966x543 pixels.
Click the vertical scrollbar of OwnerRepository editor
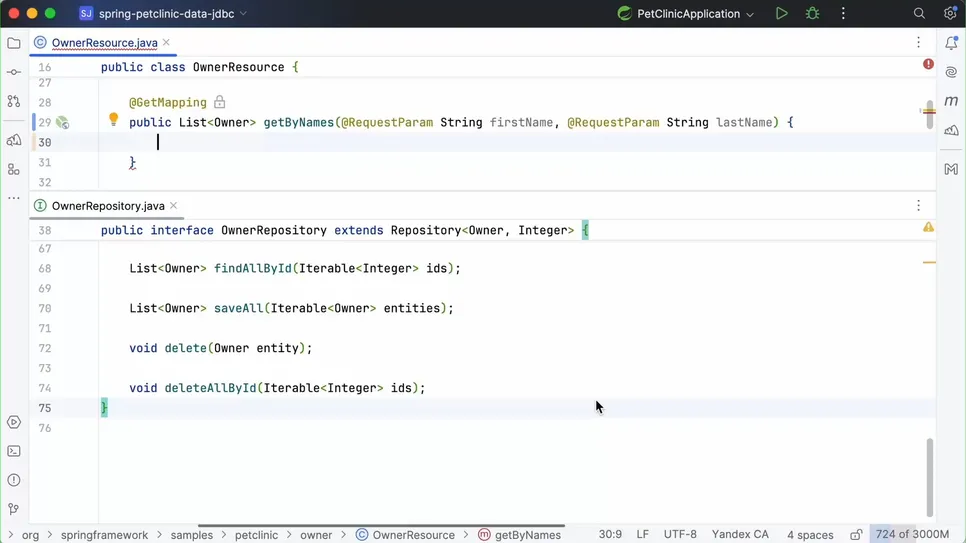930,477
